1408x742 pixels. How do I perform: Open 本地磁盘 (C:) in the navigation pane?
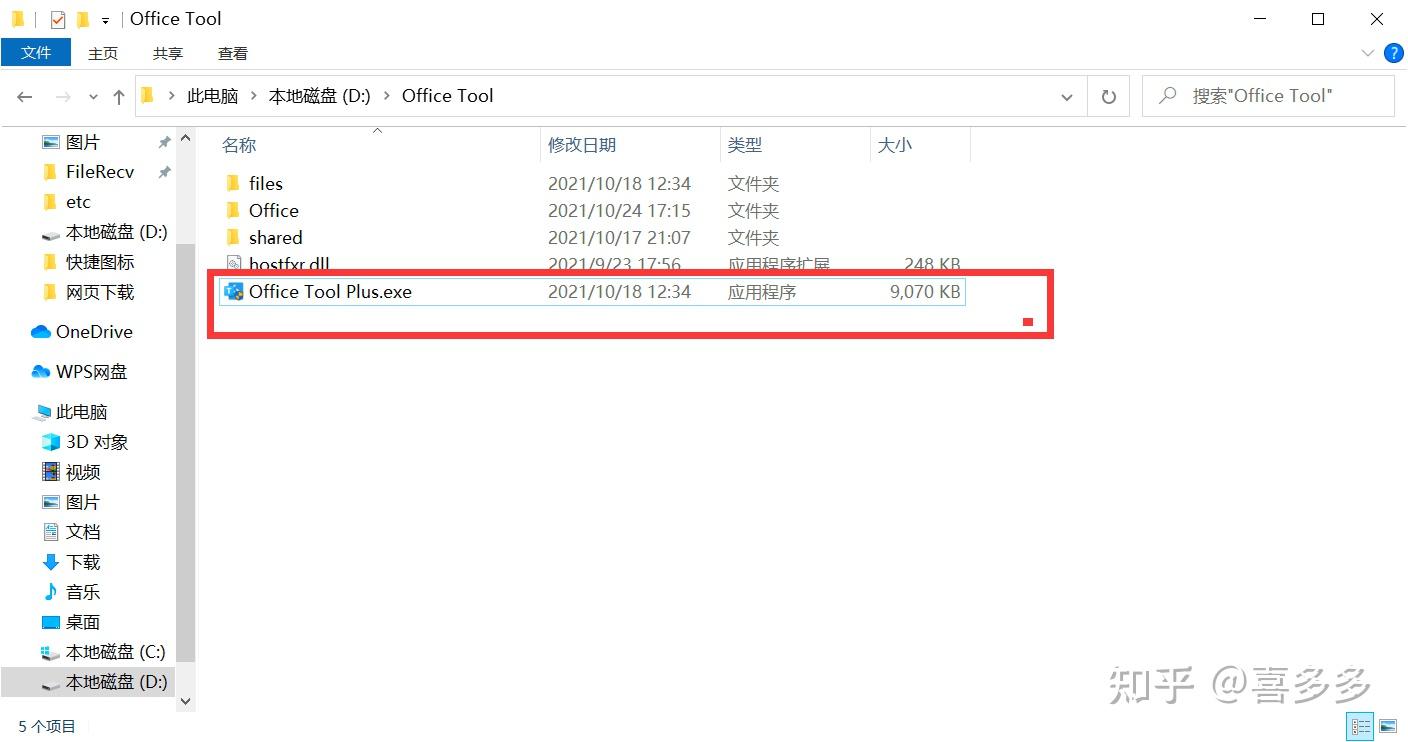pos(115,652)
